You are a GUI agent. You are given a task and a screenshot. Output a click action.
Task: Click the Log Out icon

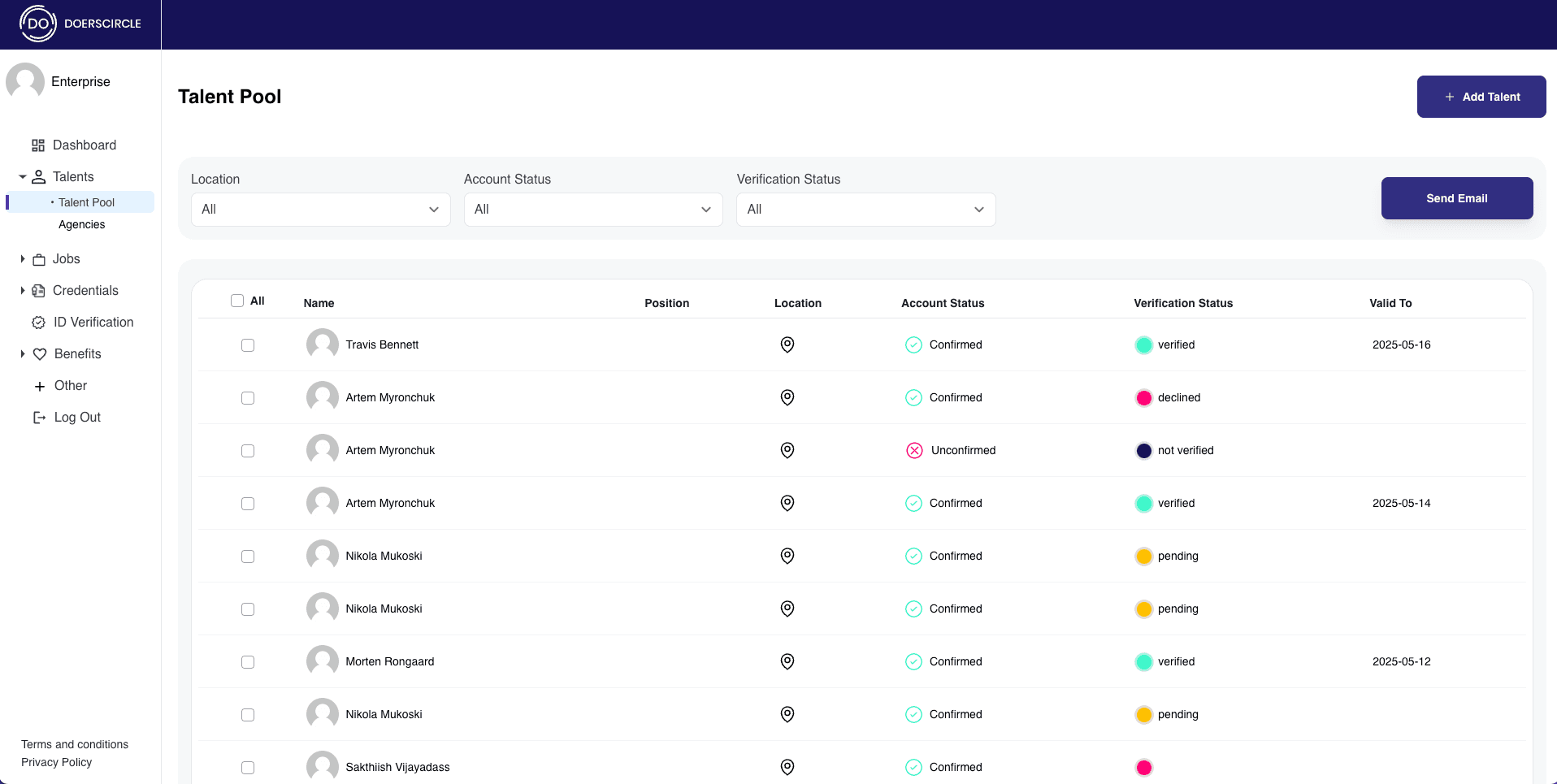pyautogui.click(x=39, y=417)
